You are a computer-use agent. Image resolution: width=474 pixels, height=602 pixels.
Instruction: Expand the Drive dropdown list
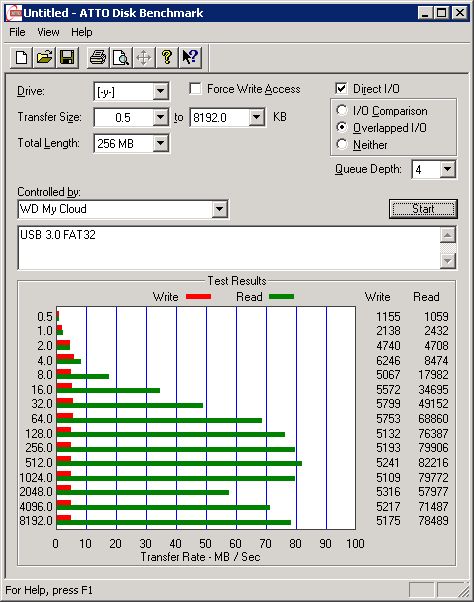160,91
